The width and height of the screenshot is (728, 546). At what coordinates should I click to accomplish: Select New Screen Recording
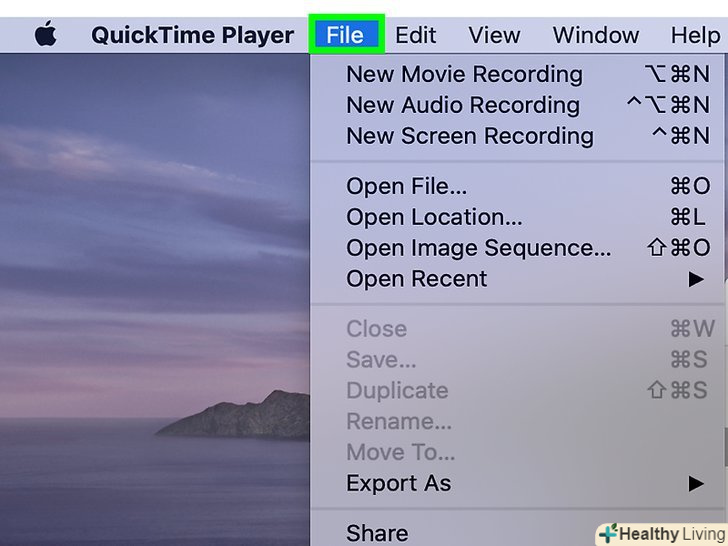tap(469, 136)
